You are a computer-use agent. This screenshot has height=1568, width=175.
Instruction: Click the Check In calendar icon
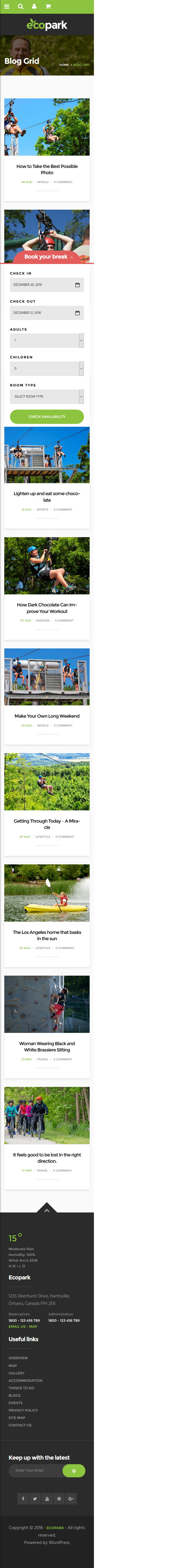pyautogui.click(x=77, y=285)
